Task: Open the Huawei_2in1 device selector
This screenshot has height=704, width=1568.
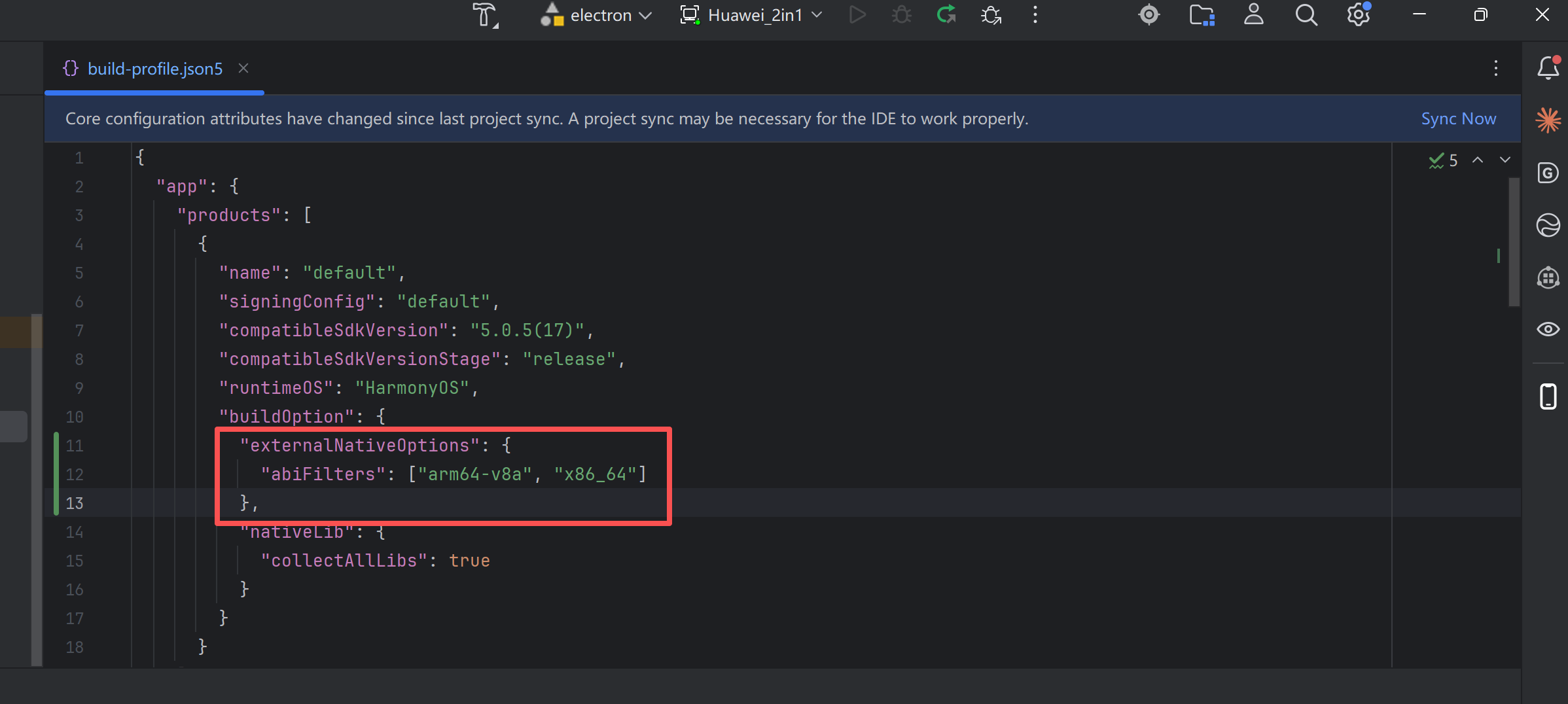Action: point(751,14)
